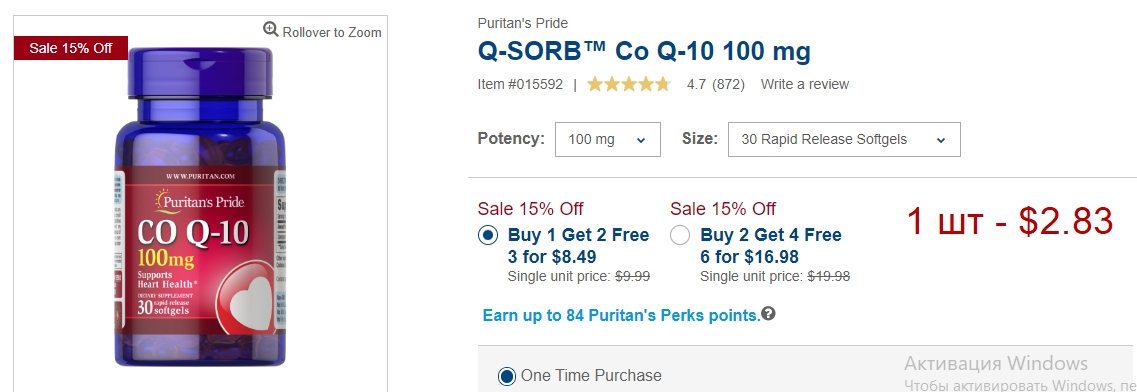Choose the One Time Purchase radio option

(507, 376)
